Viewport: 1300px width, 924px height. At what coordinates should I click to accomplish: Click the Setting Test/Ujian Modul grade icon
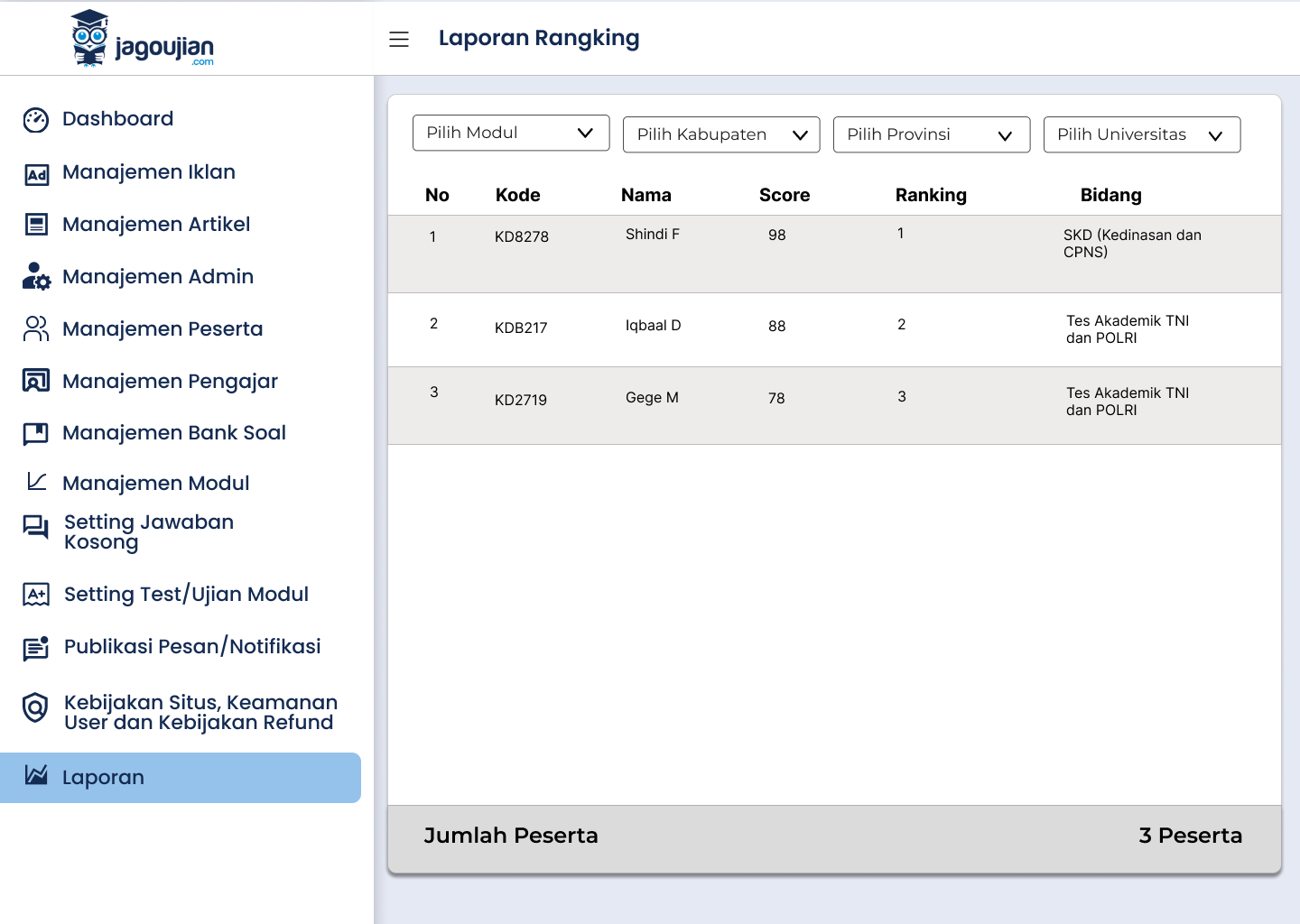(36, 595)
